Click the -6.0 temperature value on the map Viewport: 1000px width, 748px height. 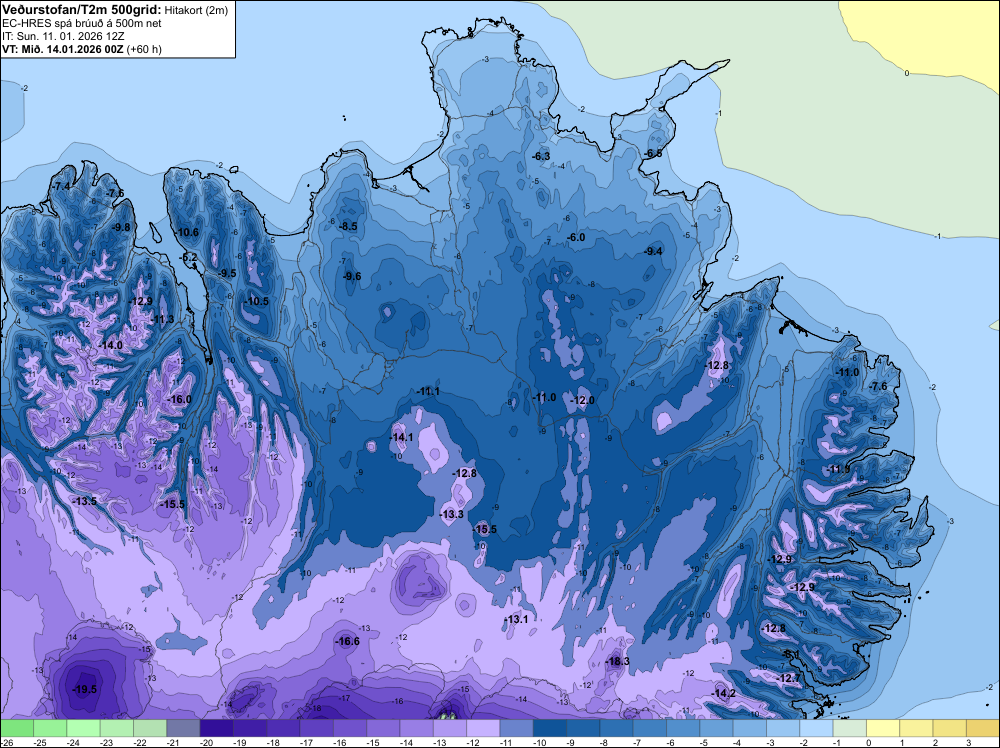tap(576, 237)
